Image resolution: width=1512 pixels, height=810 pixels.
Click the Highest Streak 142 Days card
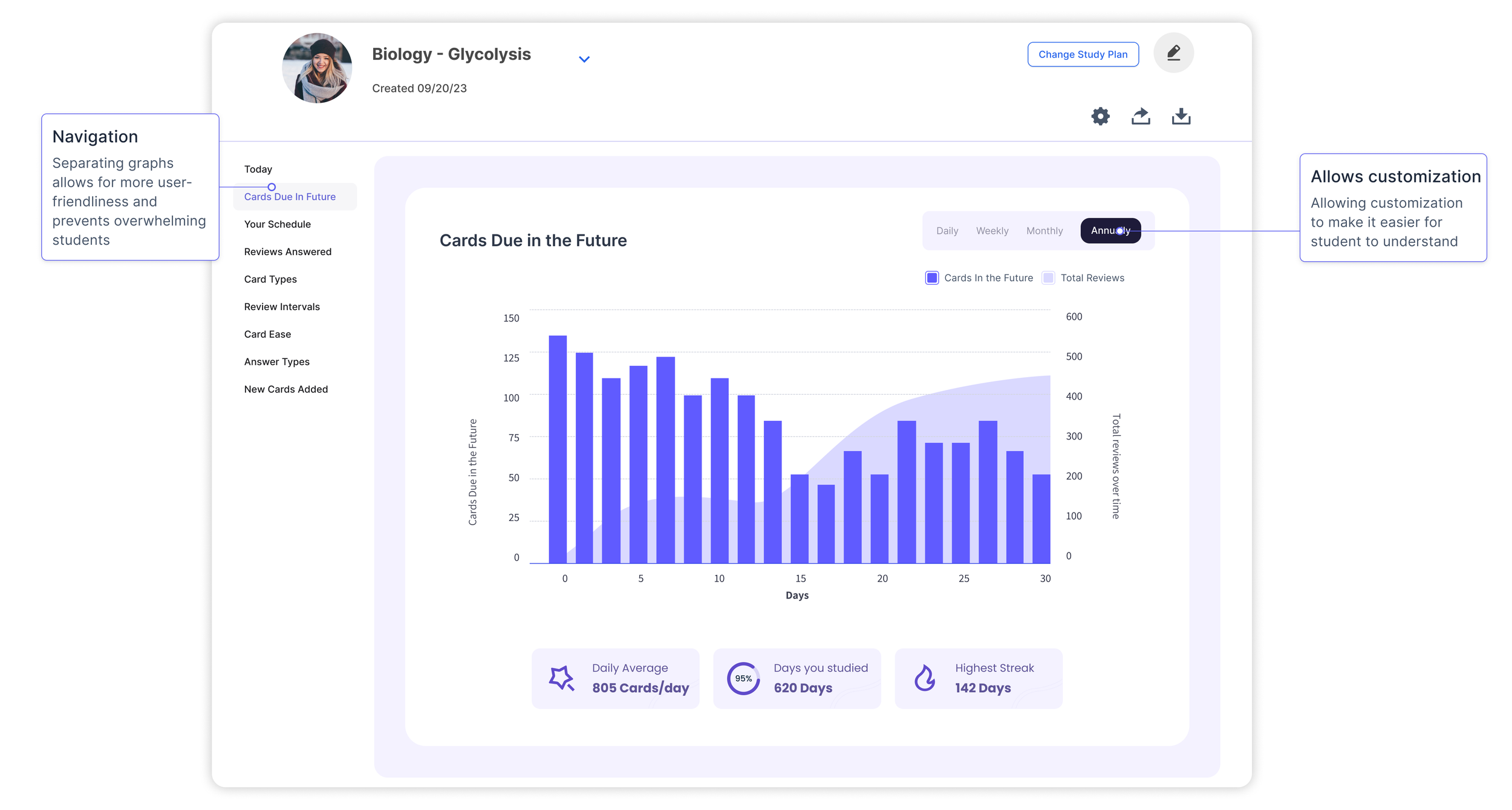tap(979, 678)
